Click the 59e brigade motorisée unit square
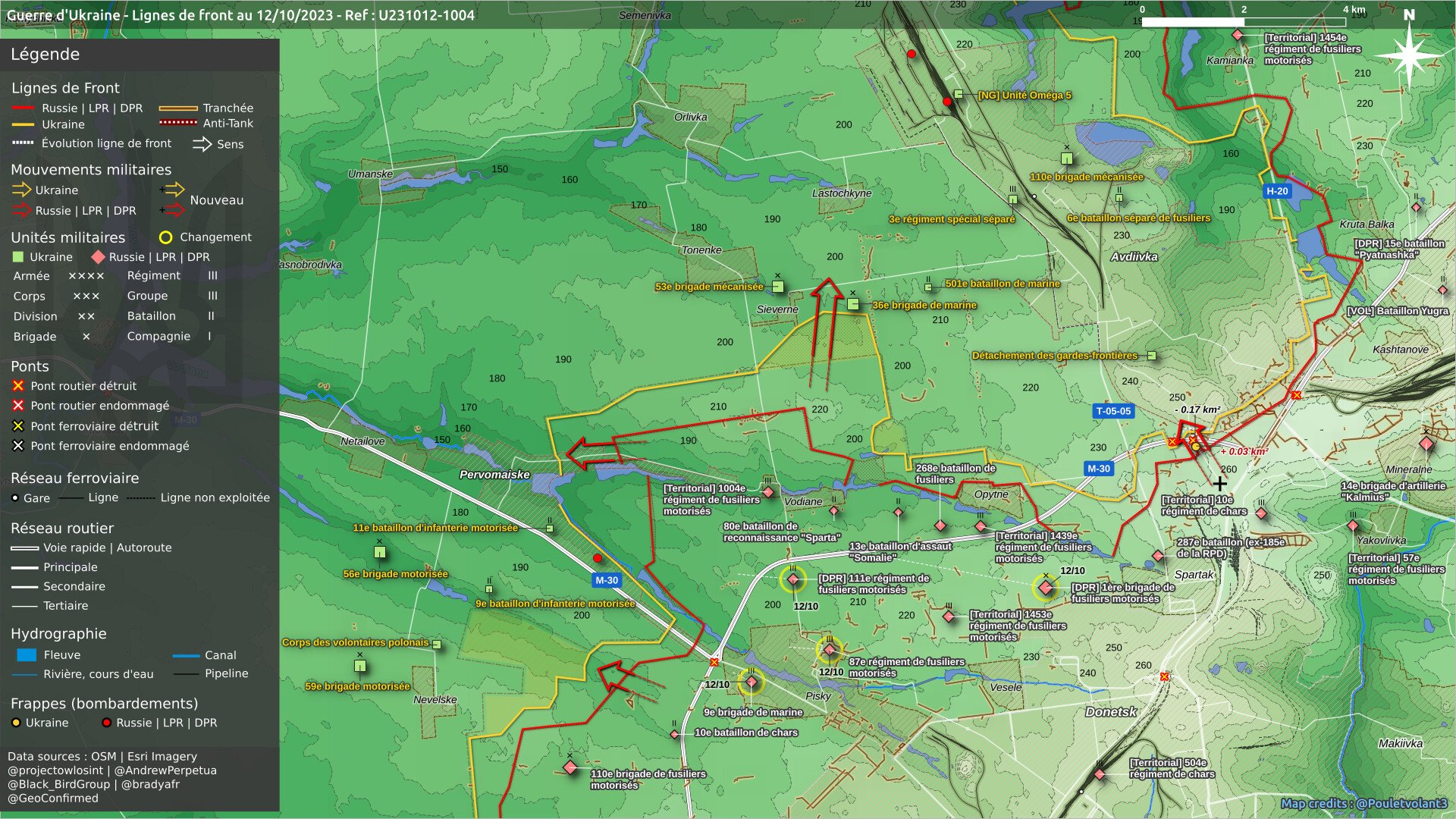The image size is (1456, 819). click(360, 666)
